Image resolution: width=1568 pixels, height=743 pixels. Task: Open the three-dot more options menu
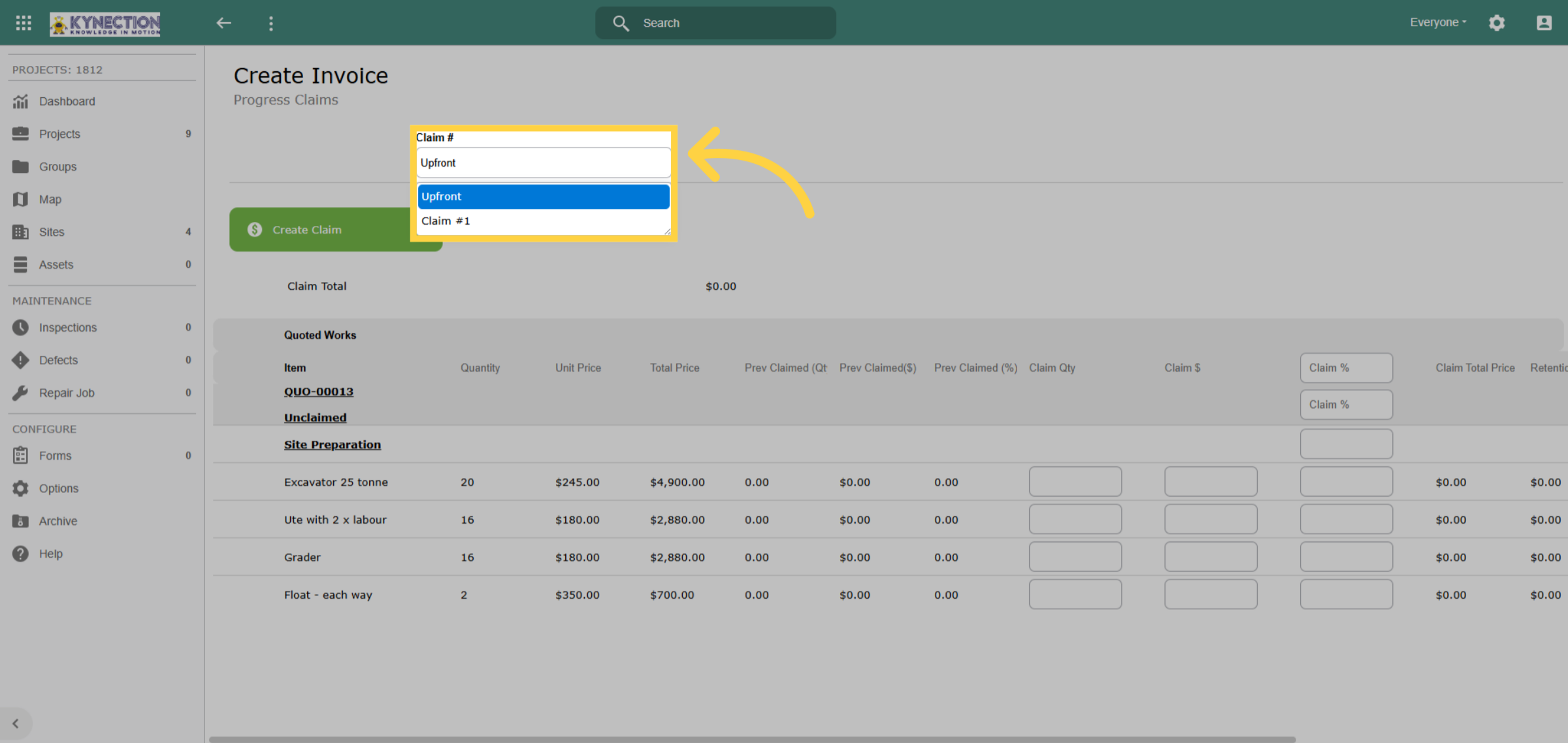click(x=271, y=23)
